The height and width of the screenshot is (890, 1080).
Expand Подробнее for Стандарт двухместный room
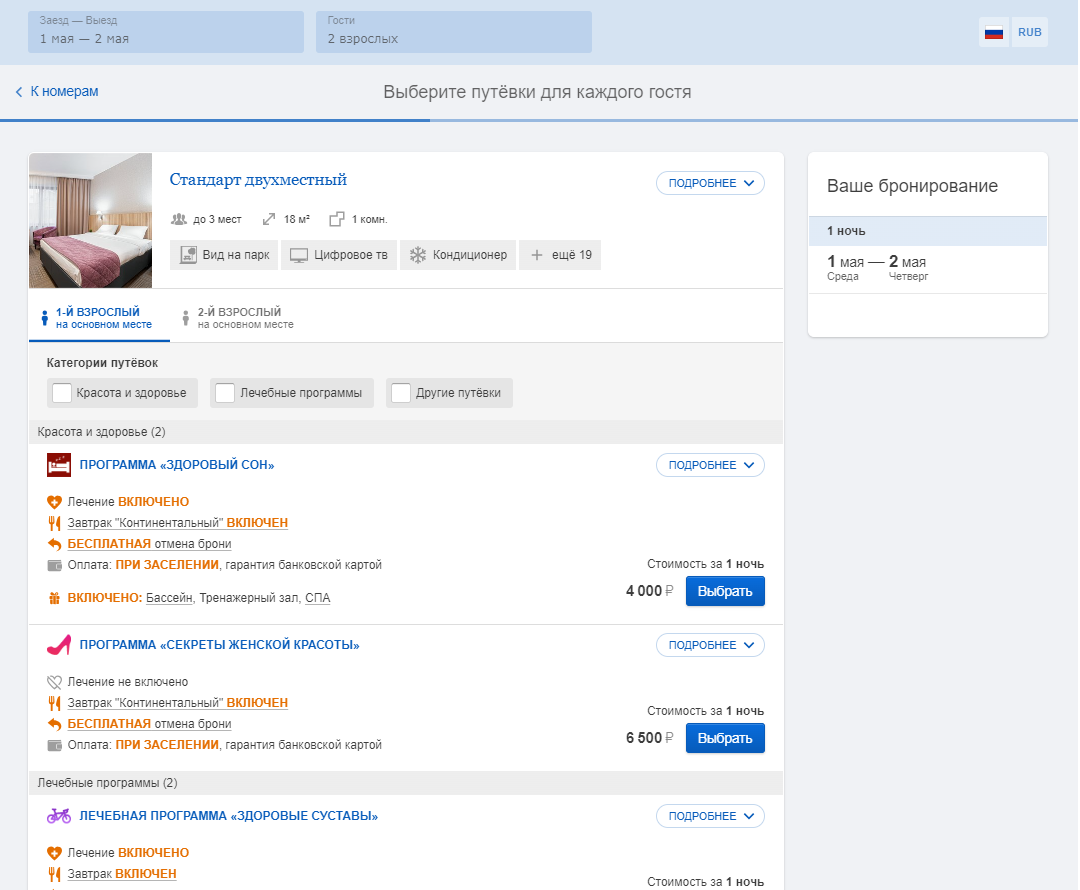click(710, 183)
